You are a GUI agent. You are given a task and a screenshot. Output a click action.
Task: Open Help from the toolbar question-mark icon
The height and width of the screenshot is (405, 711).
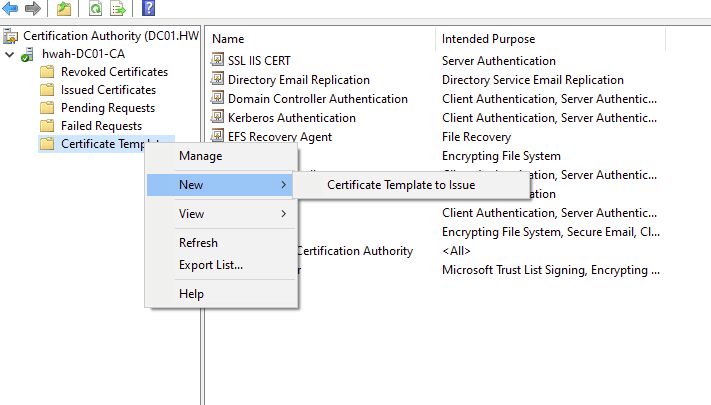[148, 9]
